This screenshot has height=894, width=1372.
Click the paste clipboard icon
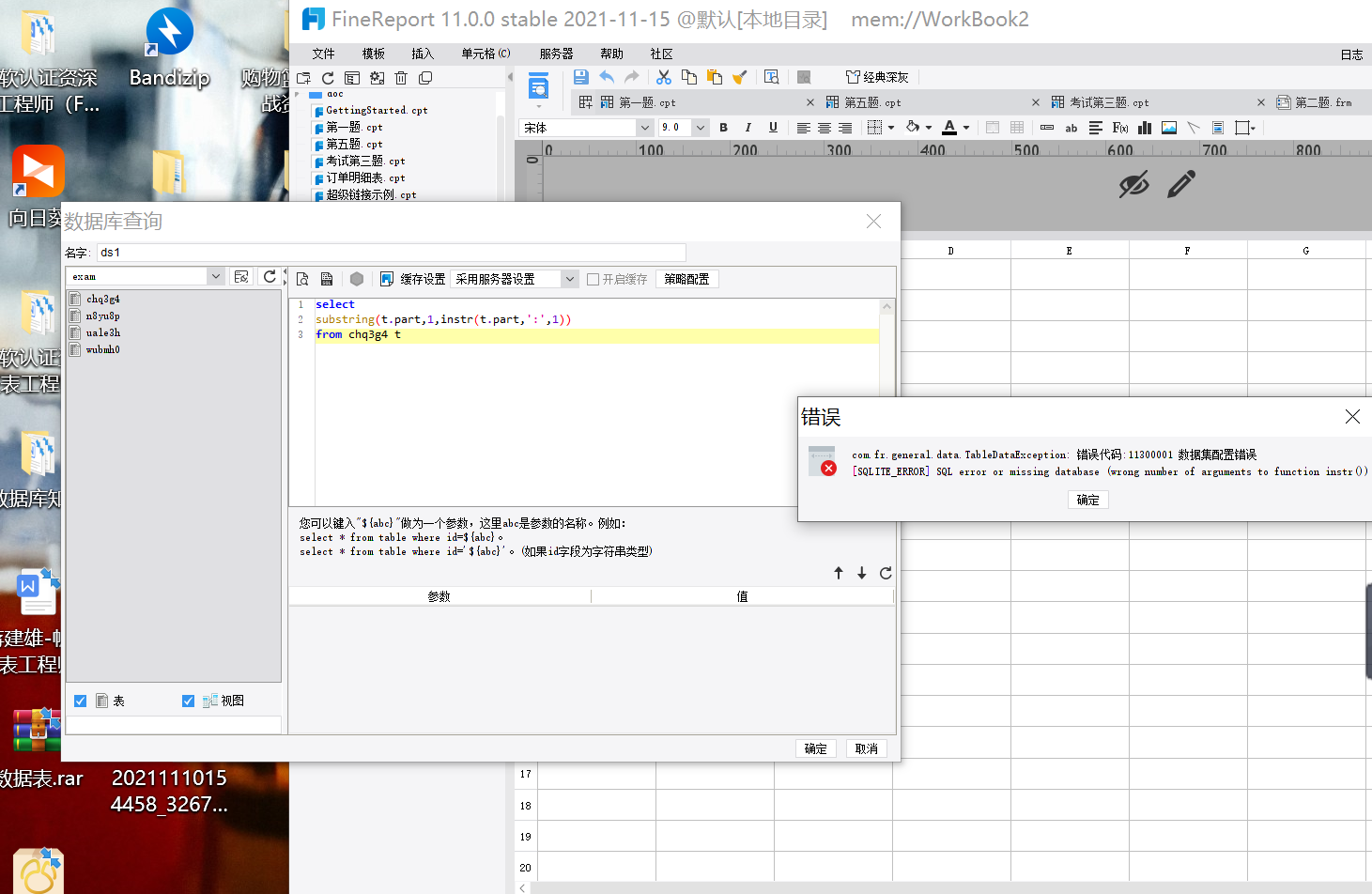click(x=715, y=77)
